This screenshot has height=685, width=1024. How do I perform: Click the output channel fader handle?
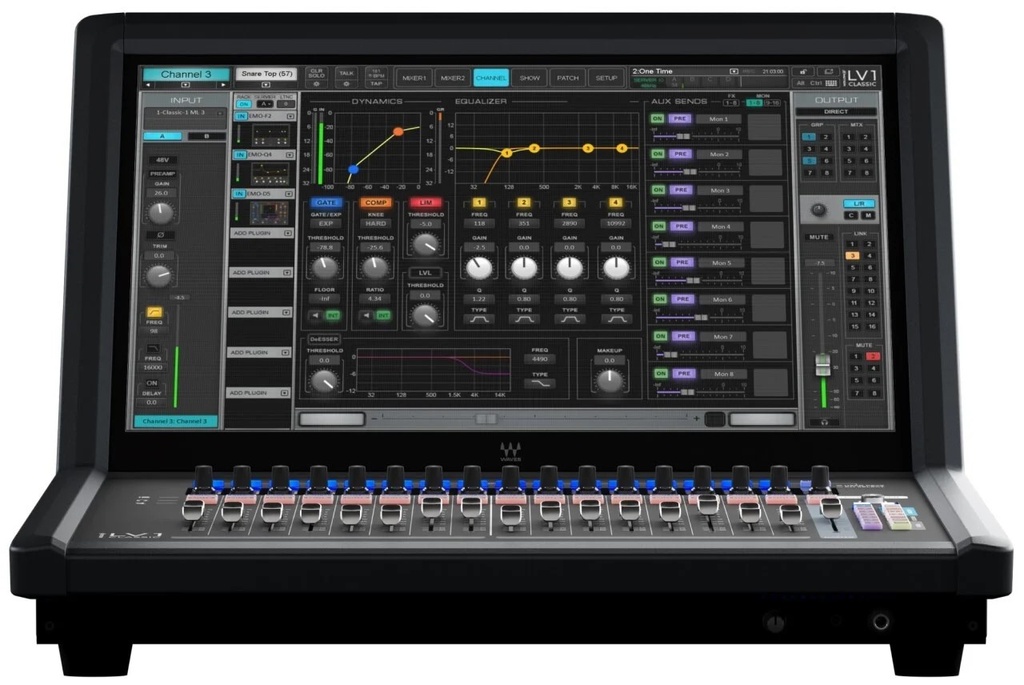(823, 365)
